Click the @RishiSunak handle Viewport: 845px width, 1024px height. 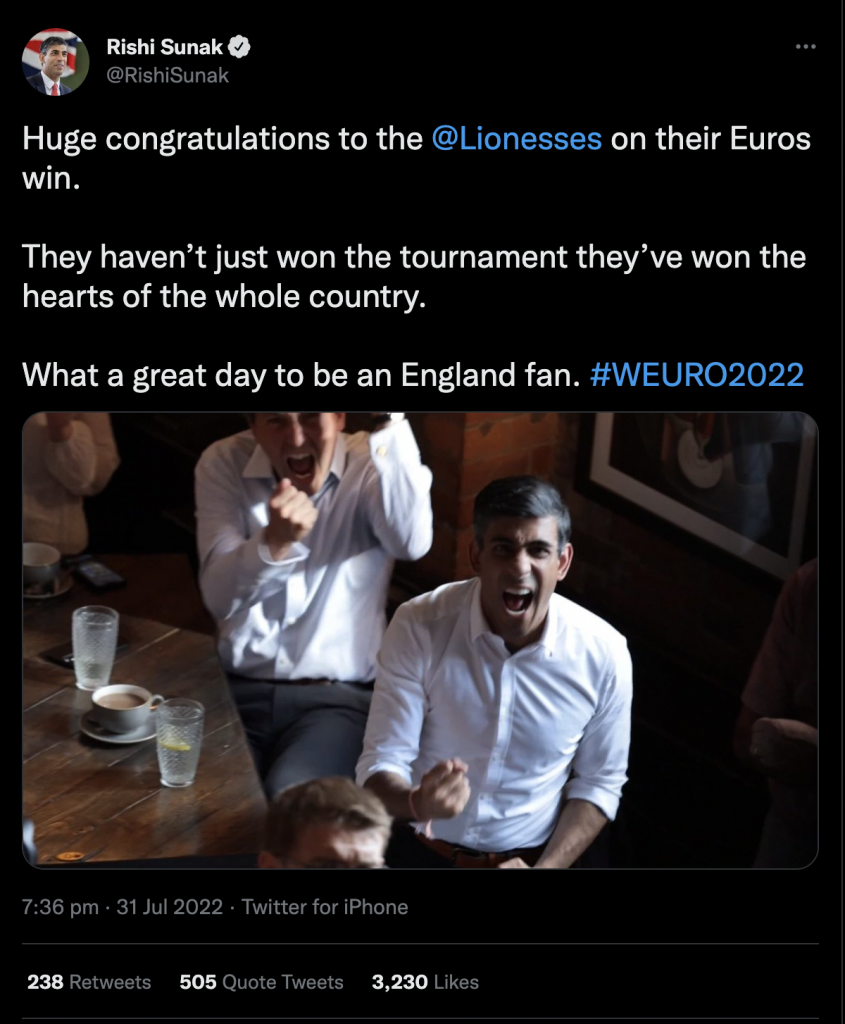[x=167, y=76]
